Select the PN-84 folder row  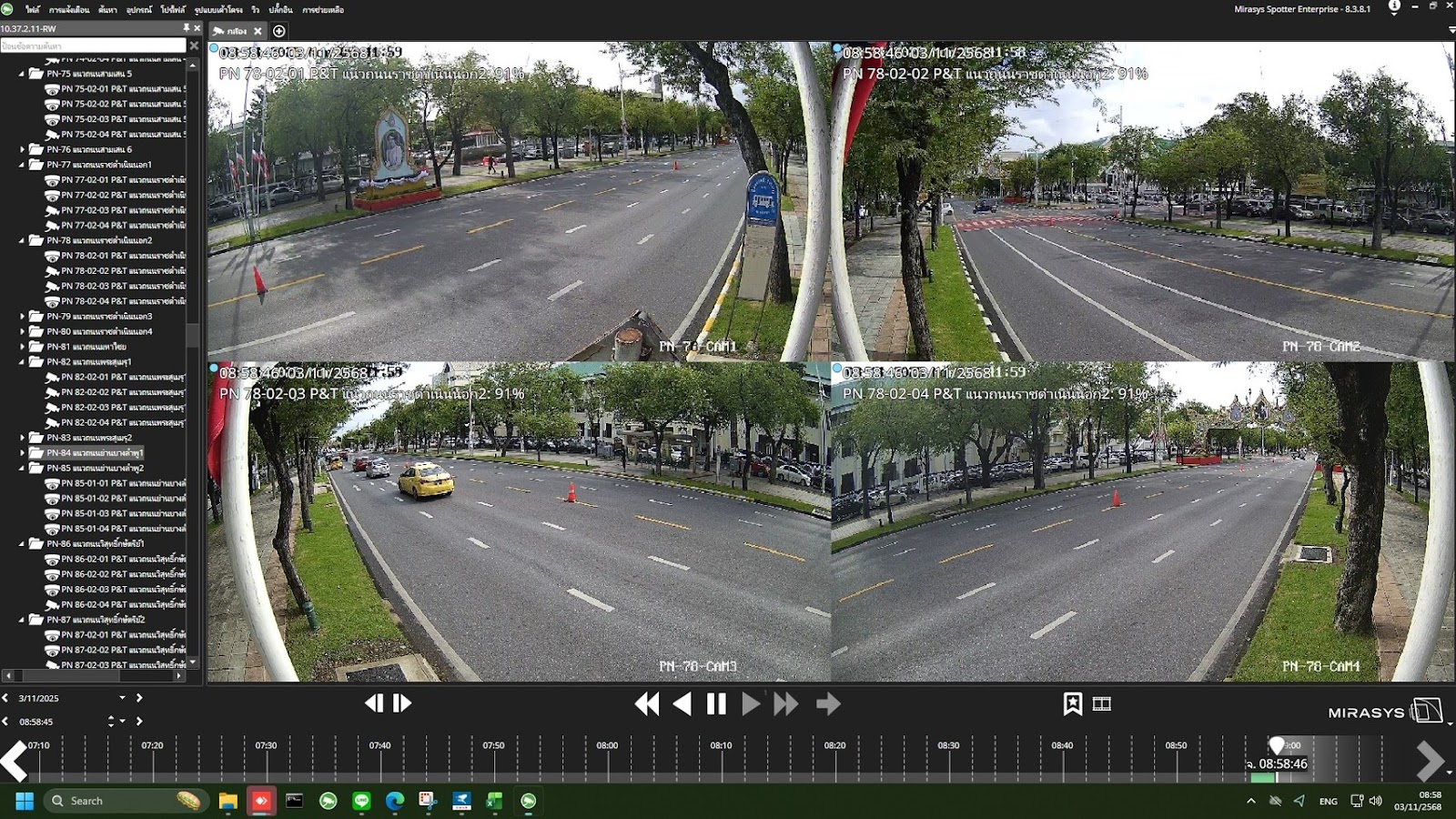point(86,452)
